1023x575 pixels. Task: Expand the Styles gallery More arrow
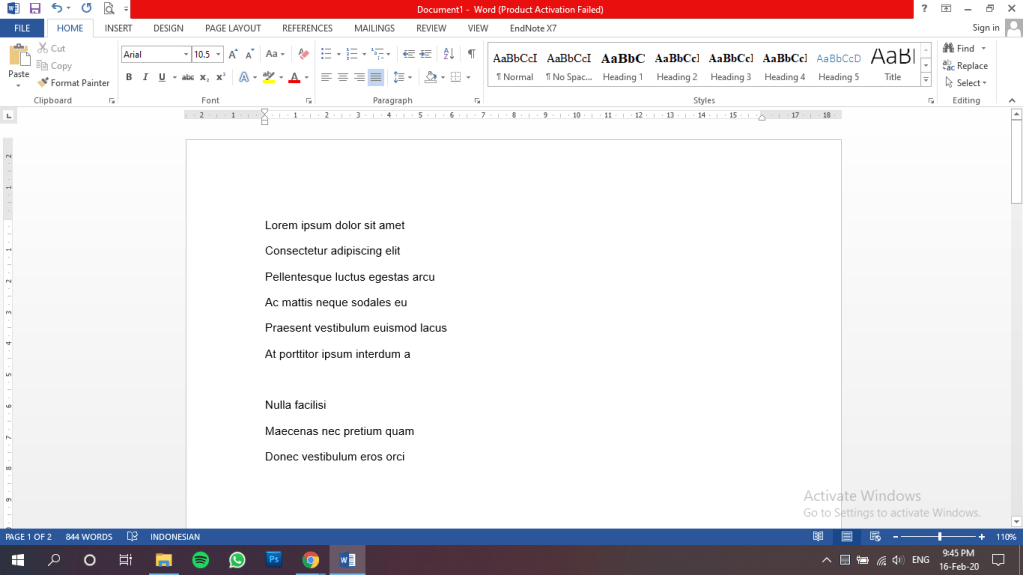coord(925,80)
